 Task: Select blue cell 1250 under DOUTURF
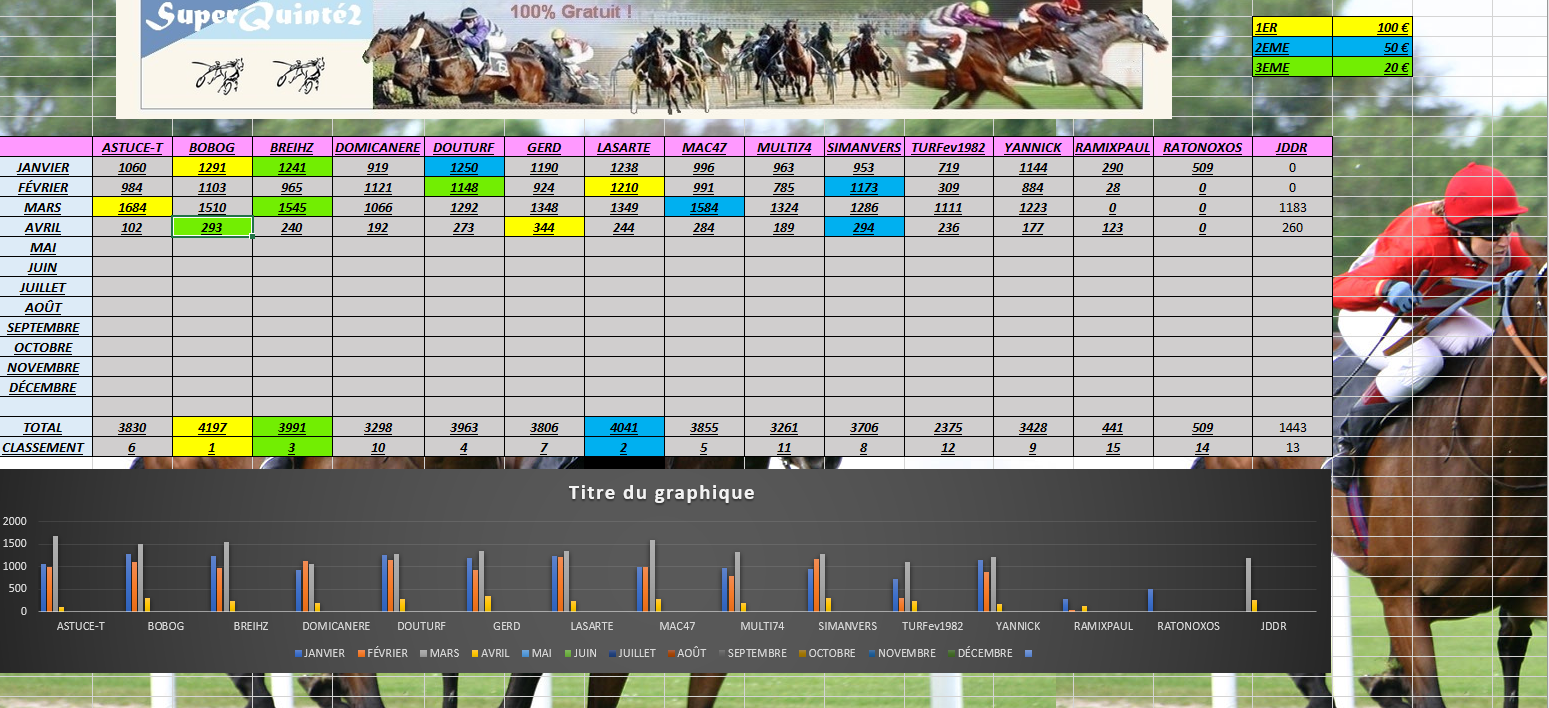pyautogui.click(x=464, y=167)
